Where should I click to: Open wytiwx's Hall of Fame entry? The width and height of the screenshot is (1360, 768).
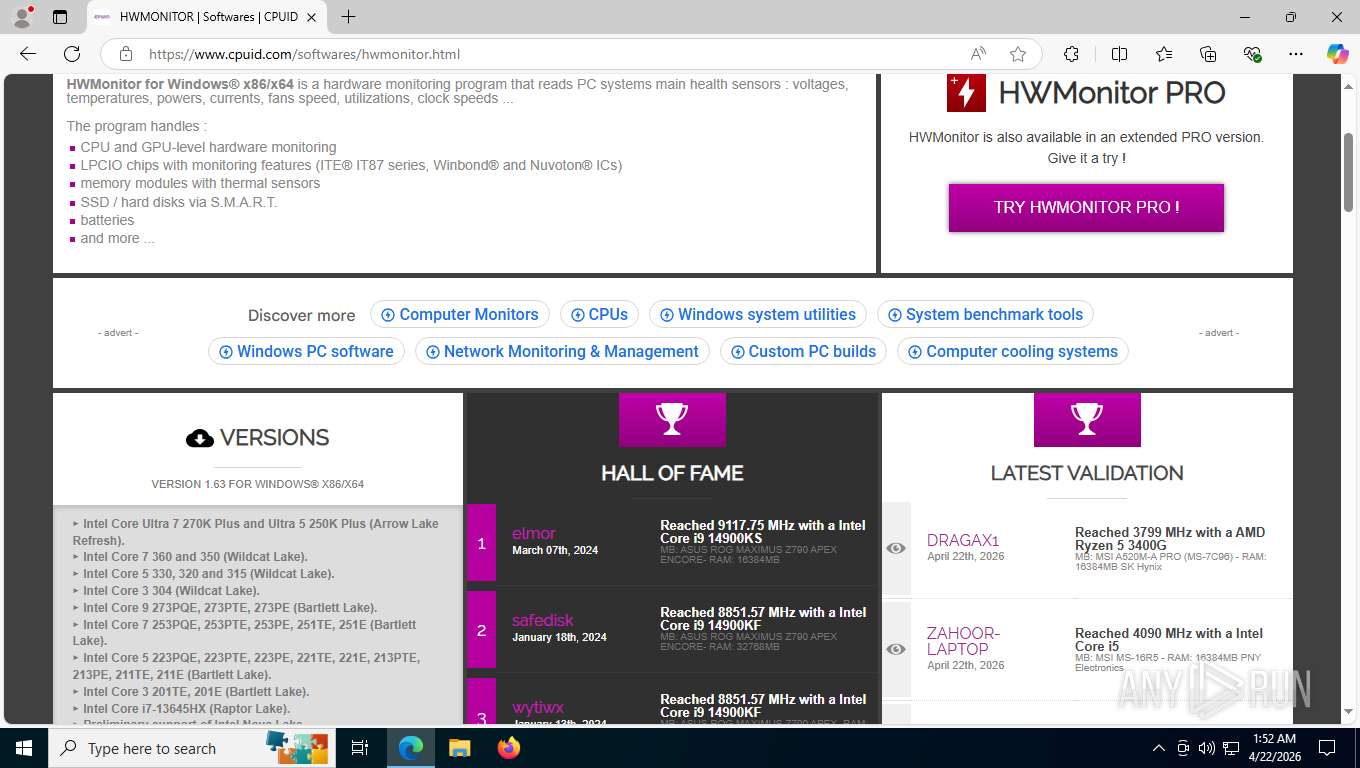pos(538,707)
